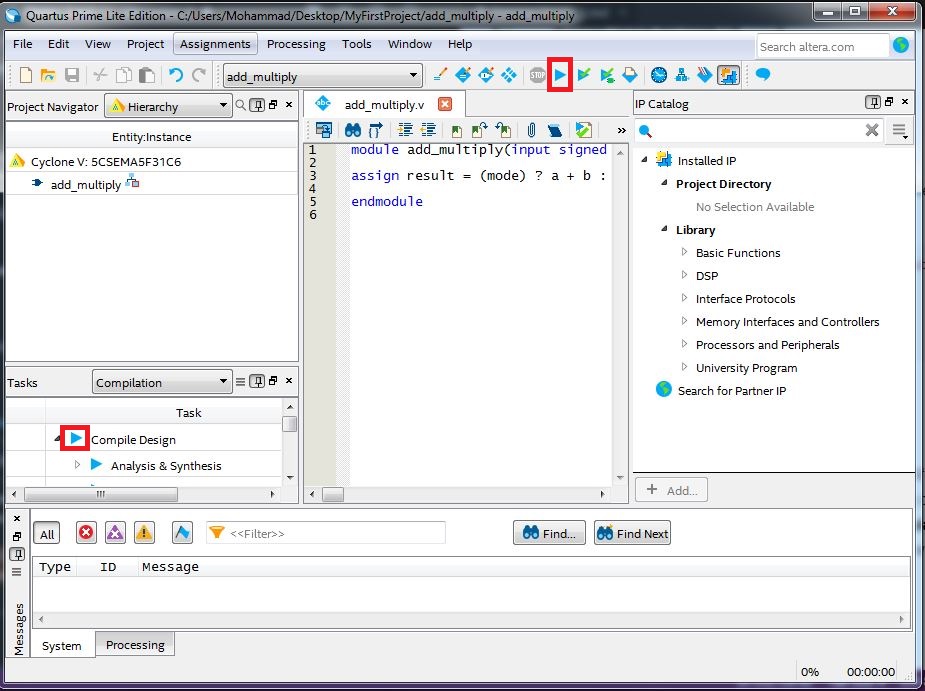This screenshot has width=925, height=691.
Task: Open the Compilation dropdown in Tasks panel
Action: (161, 382)
